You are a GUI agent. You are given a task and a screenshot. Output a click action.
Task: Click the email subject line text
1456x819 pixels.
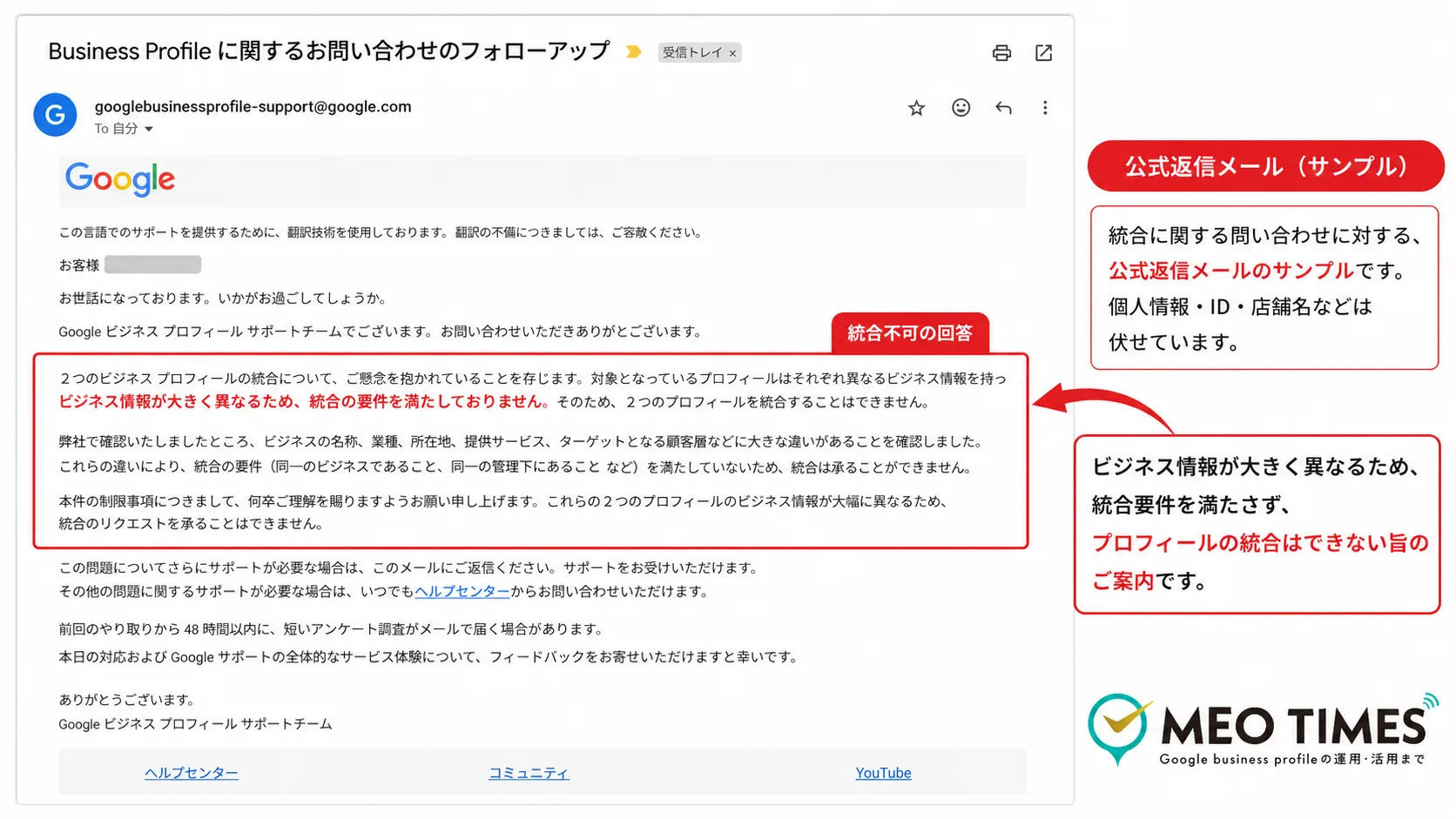coord(329,51)
